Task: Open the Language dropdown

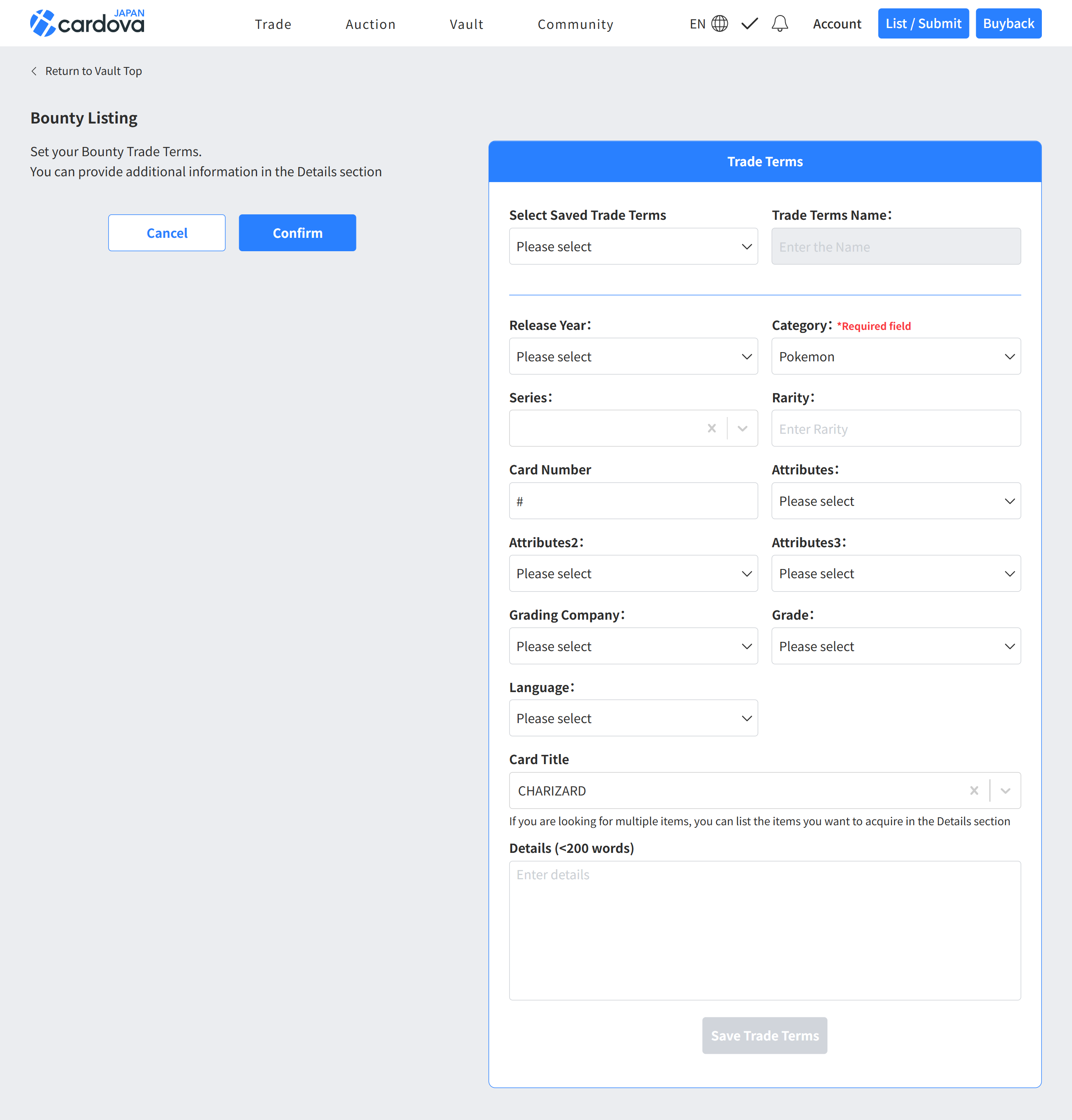Action: pos(633,718)
